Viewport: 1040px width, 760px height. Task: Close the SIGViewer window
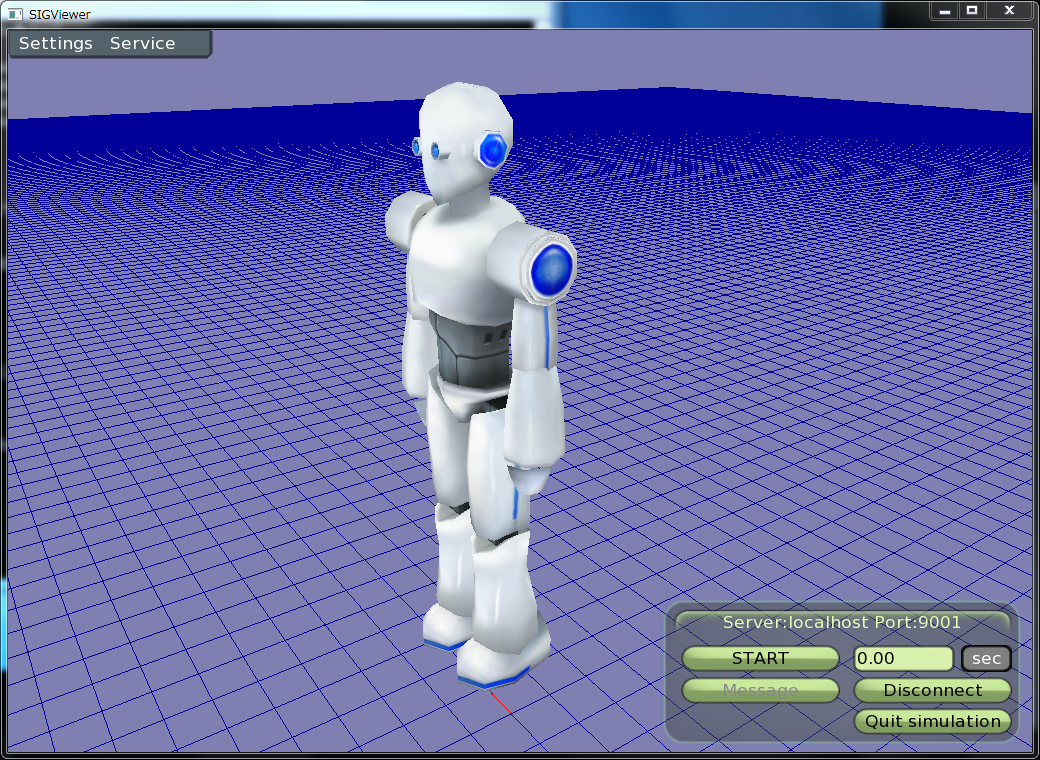pyautogui.click(x=1008, y=11)
